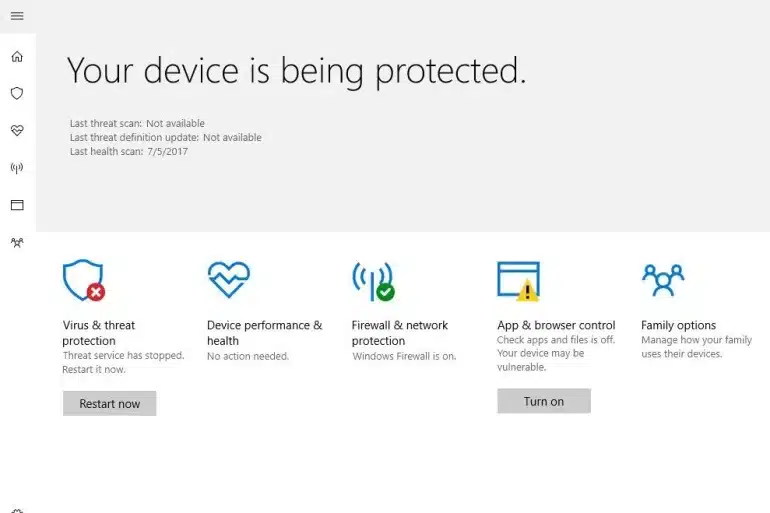The image size is (770, 513).
Task: Go to Home in sidebar
Action: 17,56
